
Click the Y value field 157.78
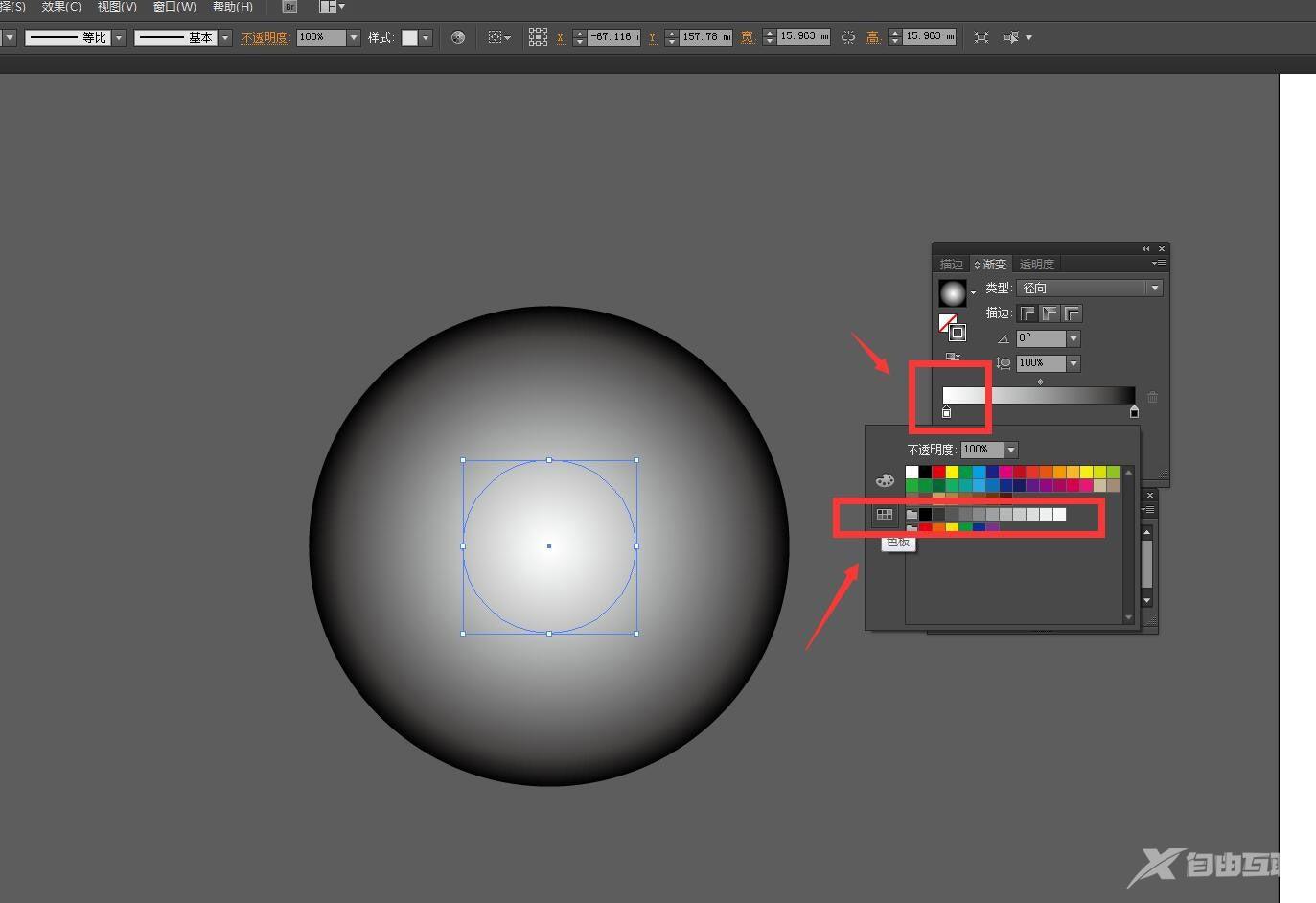tap(706, 36)
